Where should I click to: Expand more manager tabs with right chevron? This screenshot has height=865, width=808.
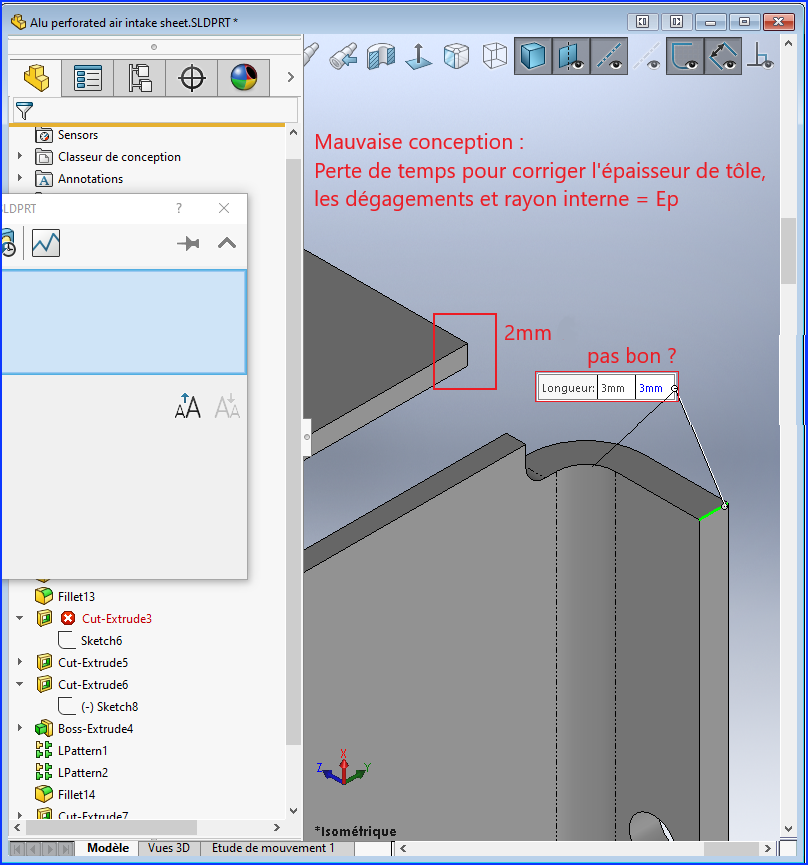coord(291,78)
